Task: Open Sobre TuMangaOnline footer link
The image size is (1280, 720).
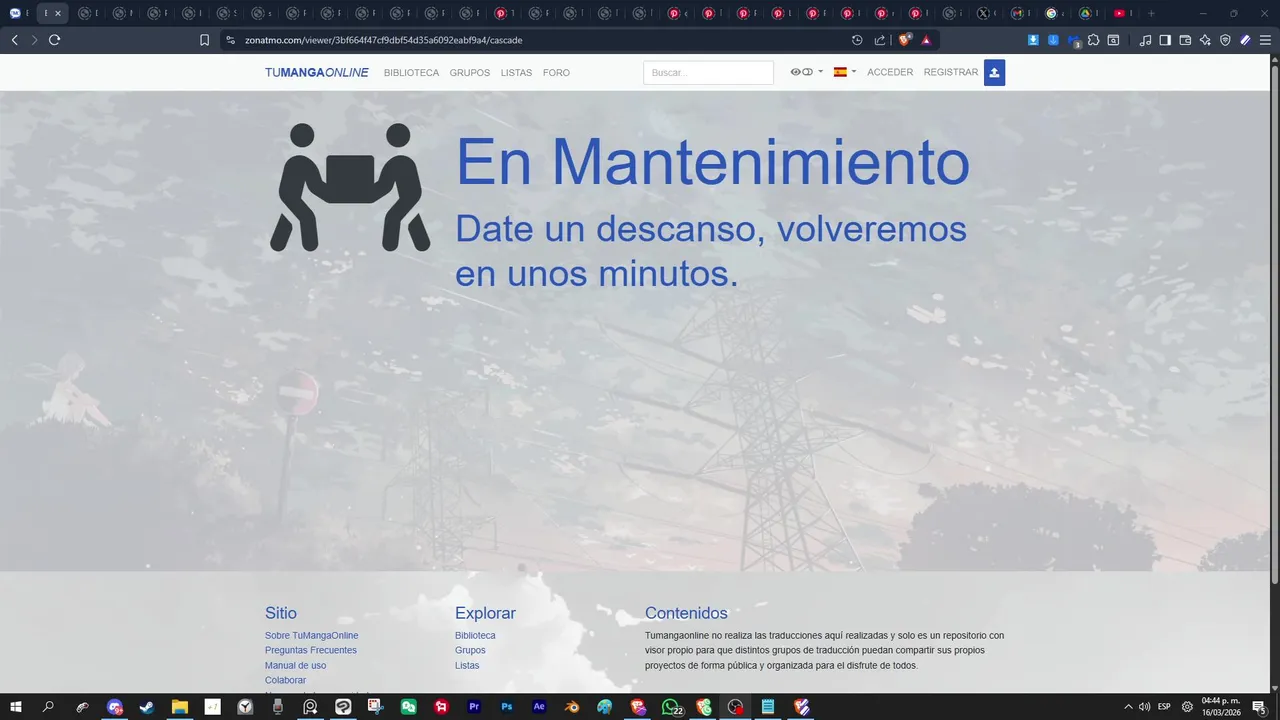Action: click(311, 636)
